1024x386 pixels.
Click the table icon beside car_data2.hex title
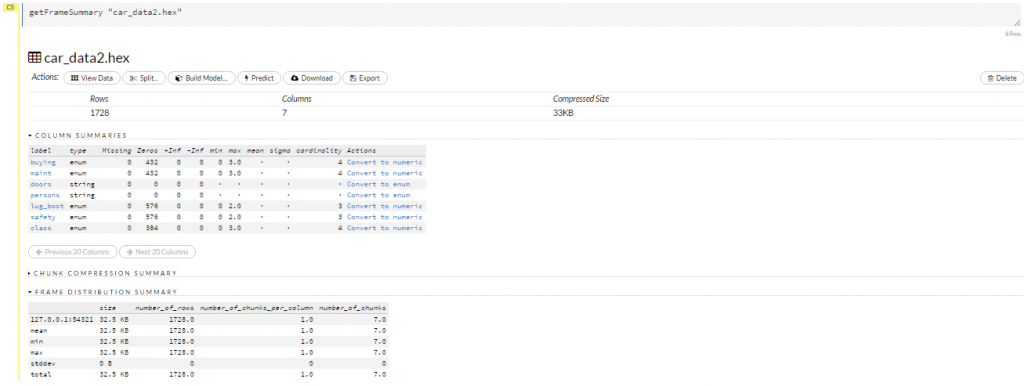(35, 57)
